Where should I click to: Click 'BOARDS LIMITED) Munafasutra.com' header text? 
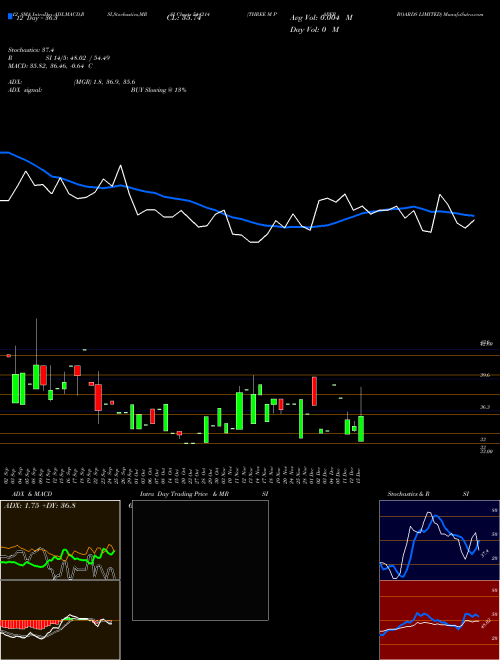[x=439, y=14]
